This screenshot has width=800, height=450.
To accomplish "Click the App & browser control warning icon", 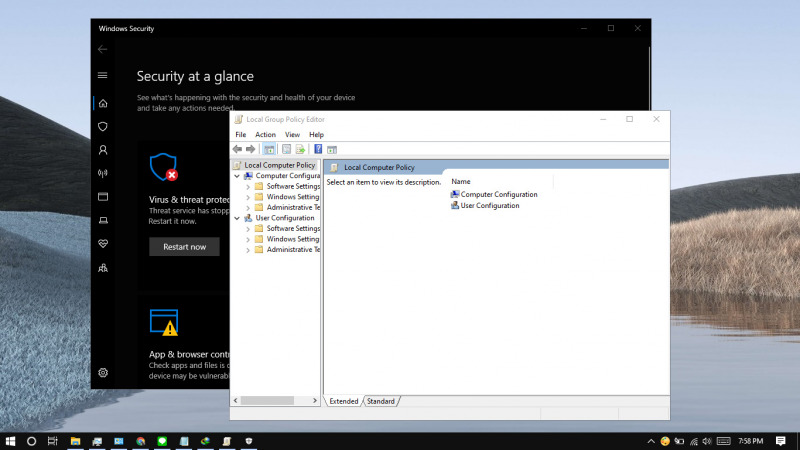I will (164, 322).
